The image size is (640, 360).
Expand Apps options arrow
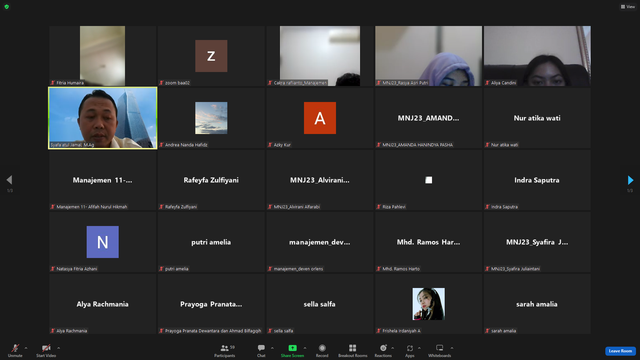point(419,348)
